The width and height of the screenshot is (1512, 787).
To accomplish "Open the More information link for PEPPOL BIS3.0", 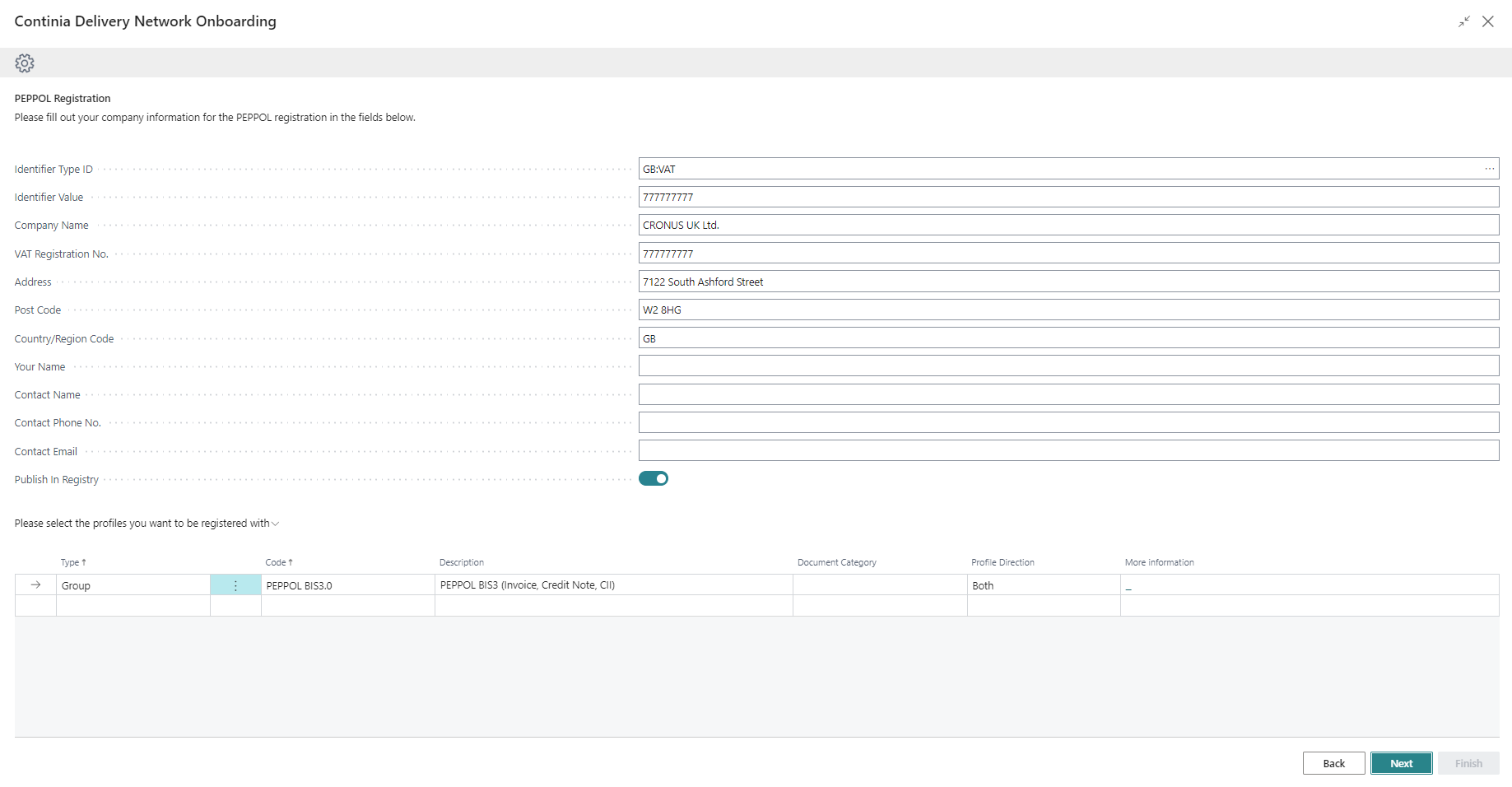I will tap(1128, 586).
